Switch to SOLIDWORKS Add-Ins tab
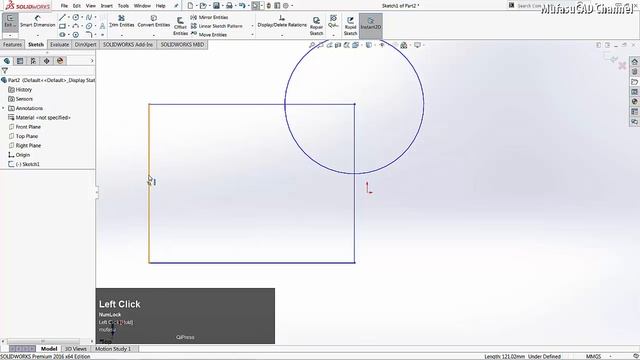This screenshot has height=360, width=640. pos(128,44)
